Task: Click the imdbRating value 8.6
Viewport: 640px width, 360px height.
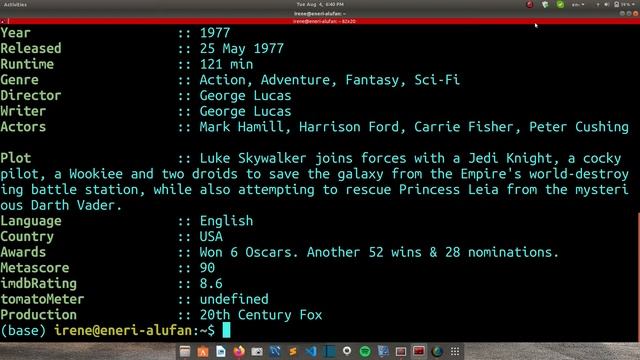Action: (211, 283)
